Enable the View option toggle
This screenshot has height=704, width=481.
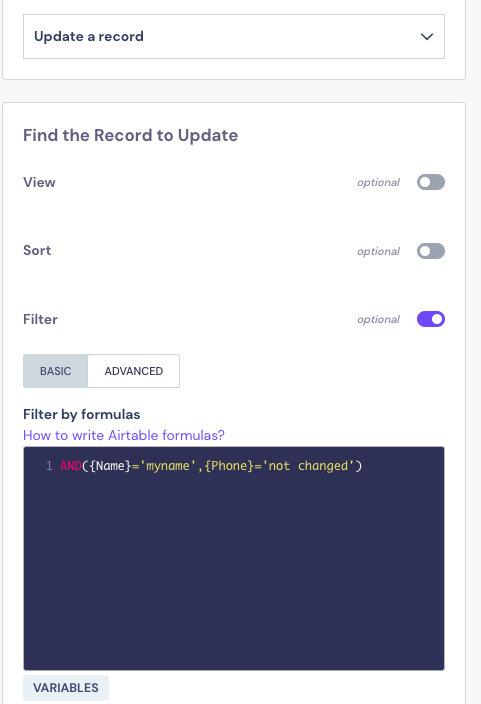click(431, 182)
